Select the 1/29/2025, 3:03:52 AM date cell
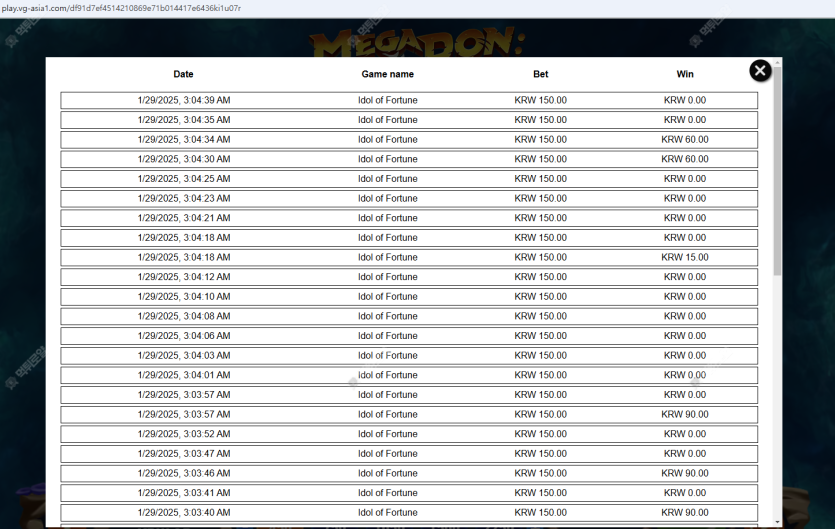 pos(184,434)
